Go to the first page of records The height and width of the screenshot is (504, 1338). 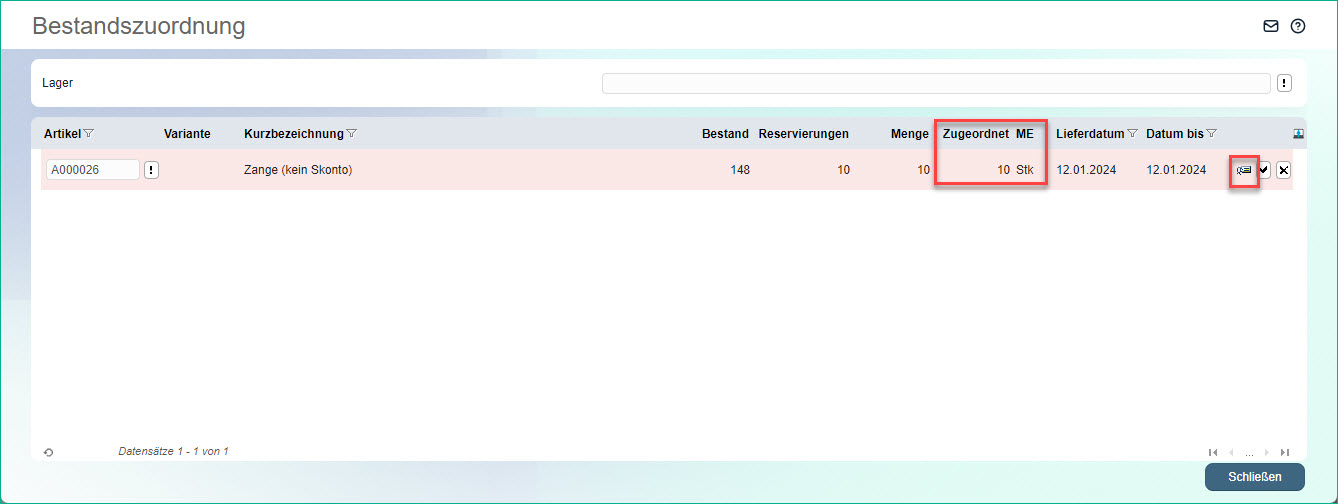point(1213,452)
